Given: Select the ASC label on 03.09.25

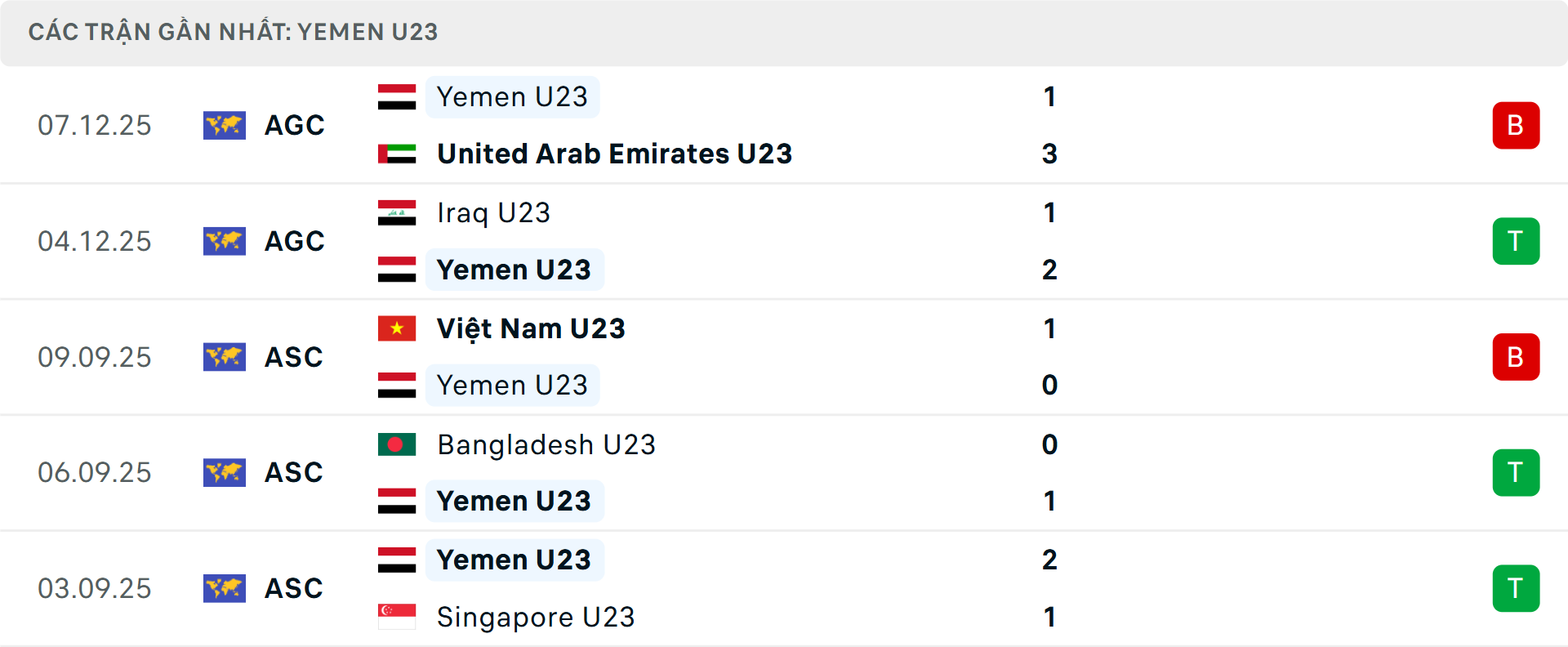Looking at the screenshot, I should coord(294,588).
